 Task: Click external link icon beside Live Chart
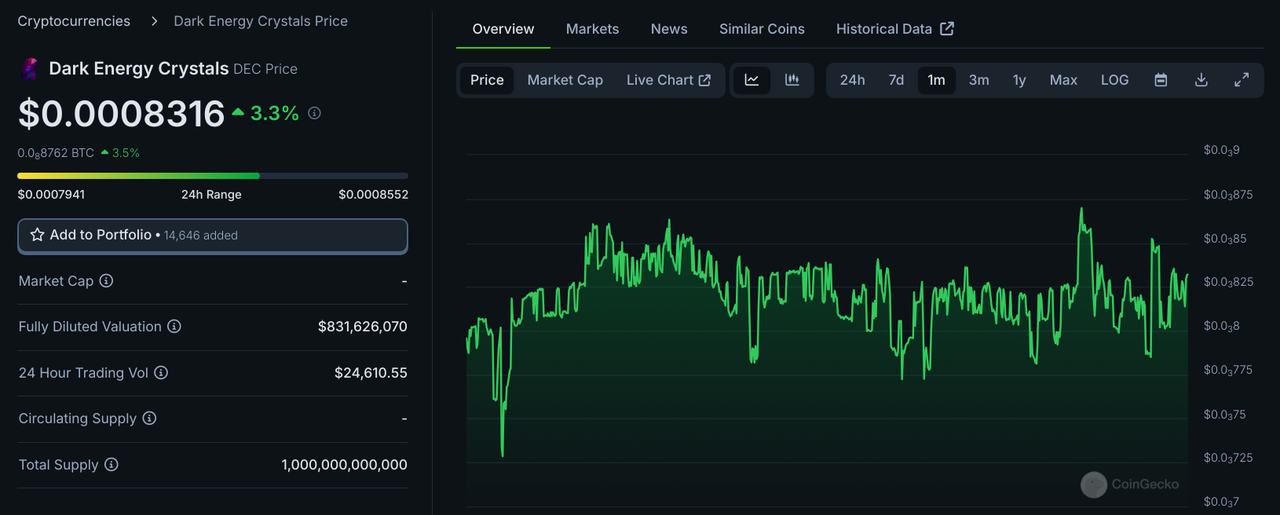tap(705, 80)
